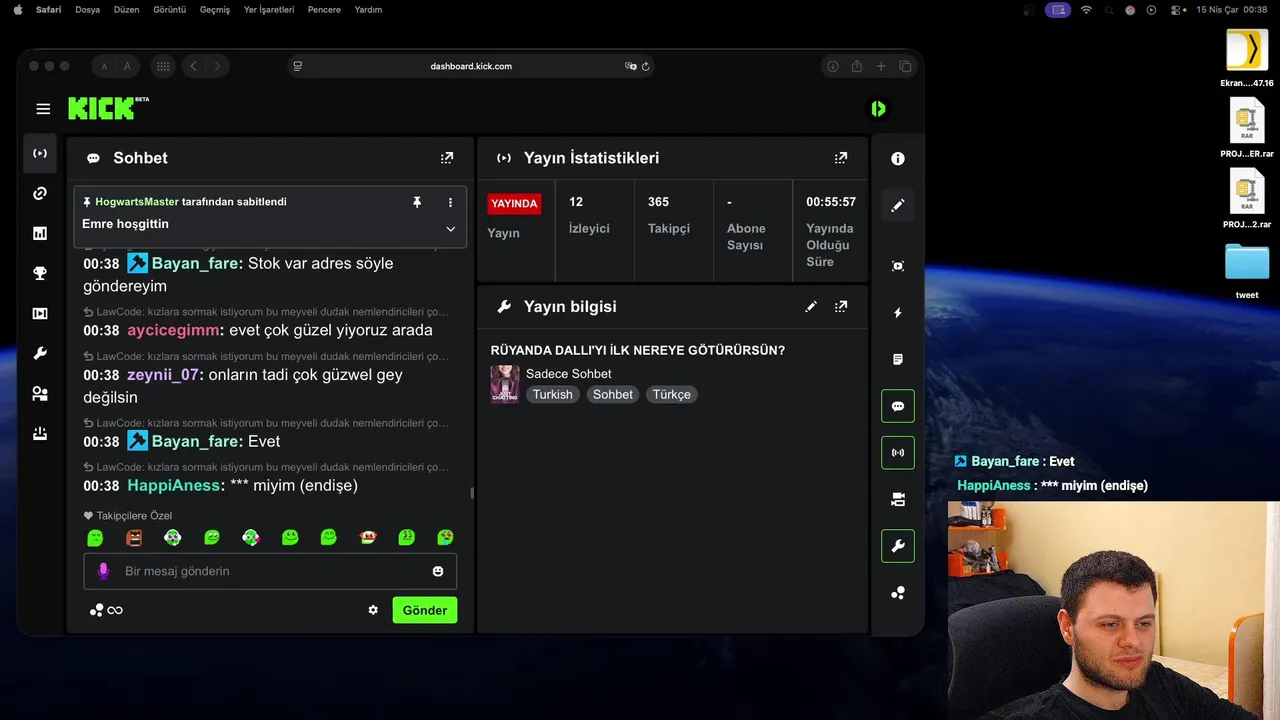Screen dimensions: 1280x720
Task: Open the download tray icon in left sidebar
Action: click(40, 433)
